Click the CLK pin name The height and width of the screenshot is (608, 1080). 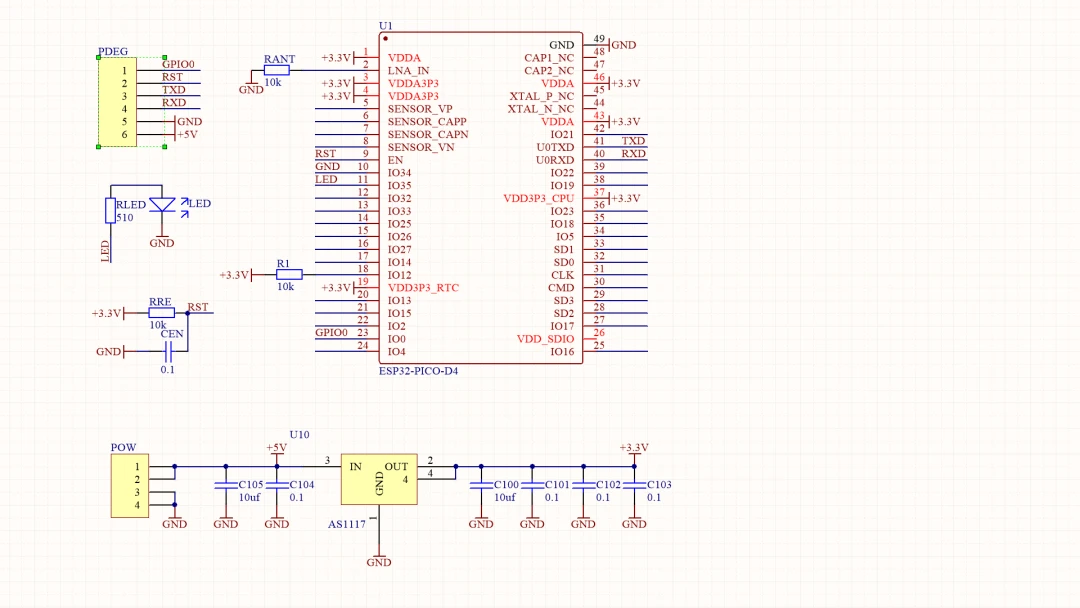tap(563, 275)
